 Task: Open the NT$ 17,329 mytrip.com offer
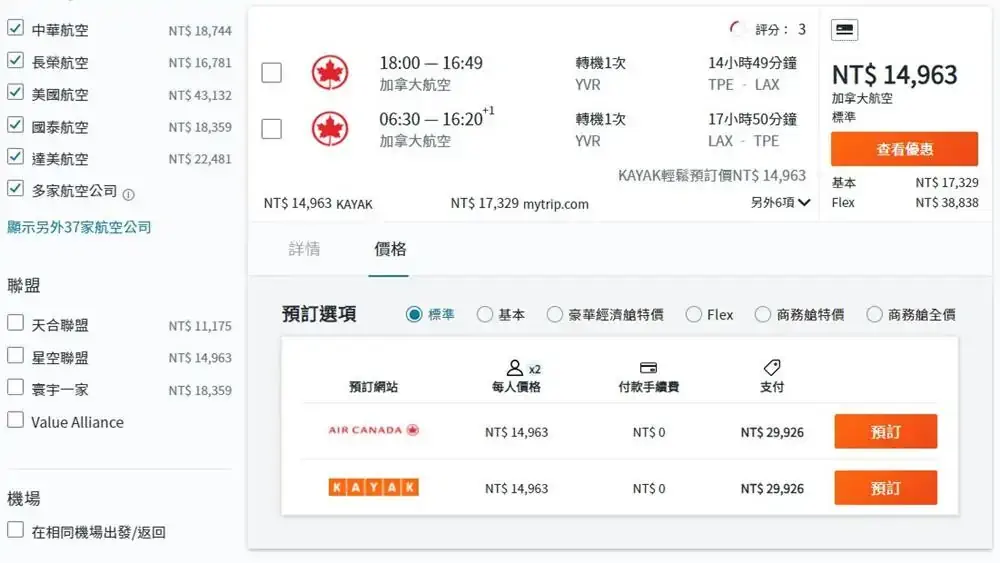[520, 204]
